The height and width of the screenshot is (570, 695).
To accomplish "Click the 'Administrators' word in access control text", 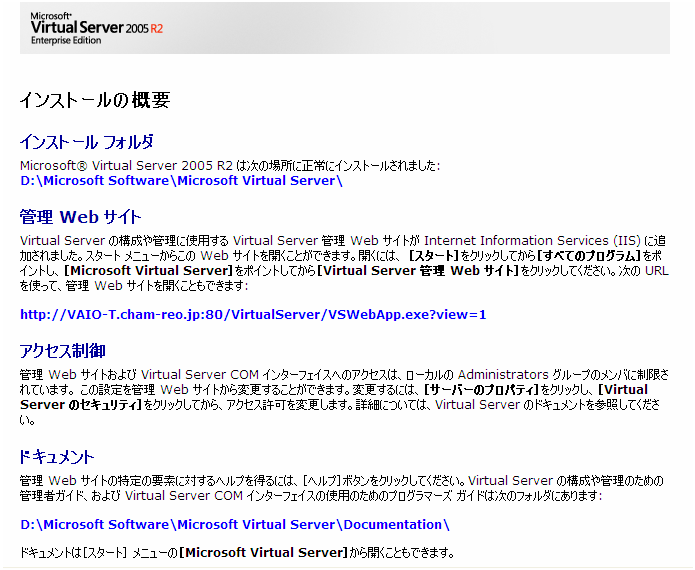I will tap(503, 375).
